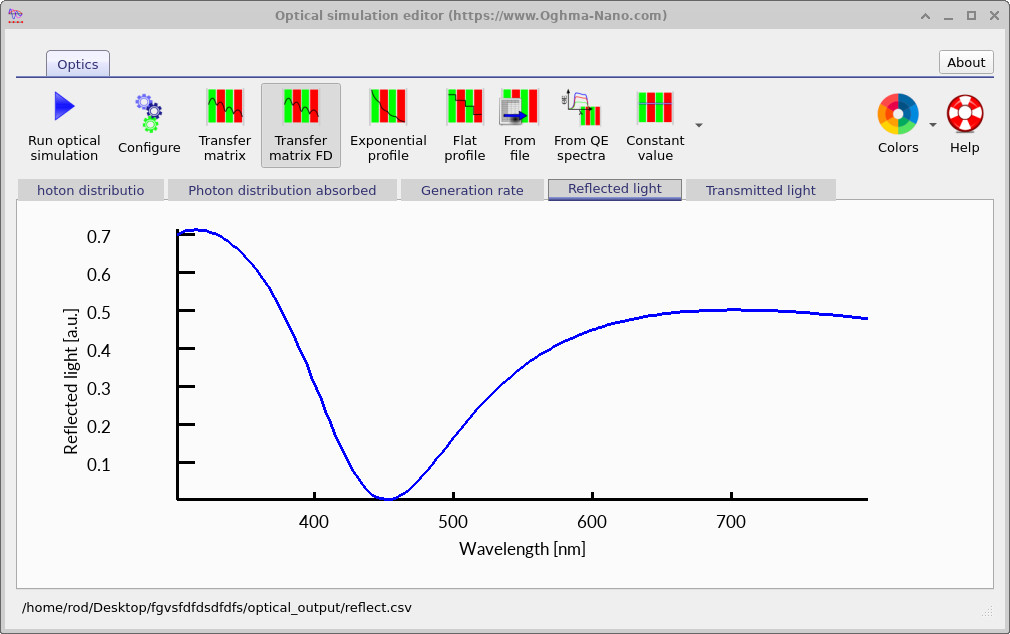The height and width of the screenshot is (634, 1010).
Task: Close the Optical simulation editor window
Action: (x=994, y=16)
